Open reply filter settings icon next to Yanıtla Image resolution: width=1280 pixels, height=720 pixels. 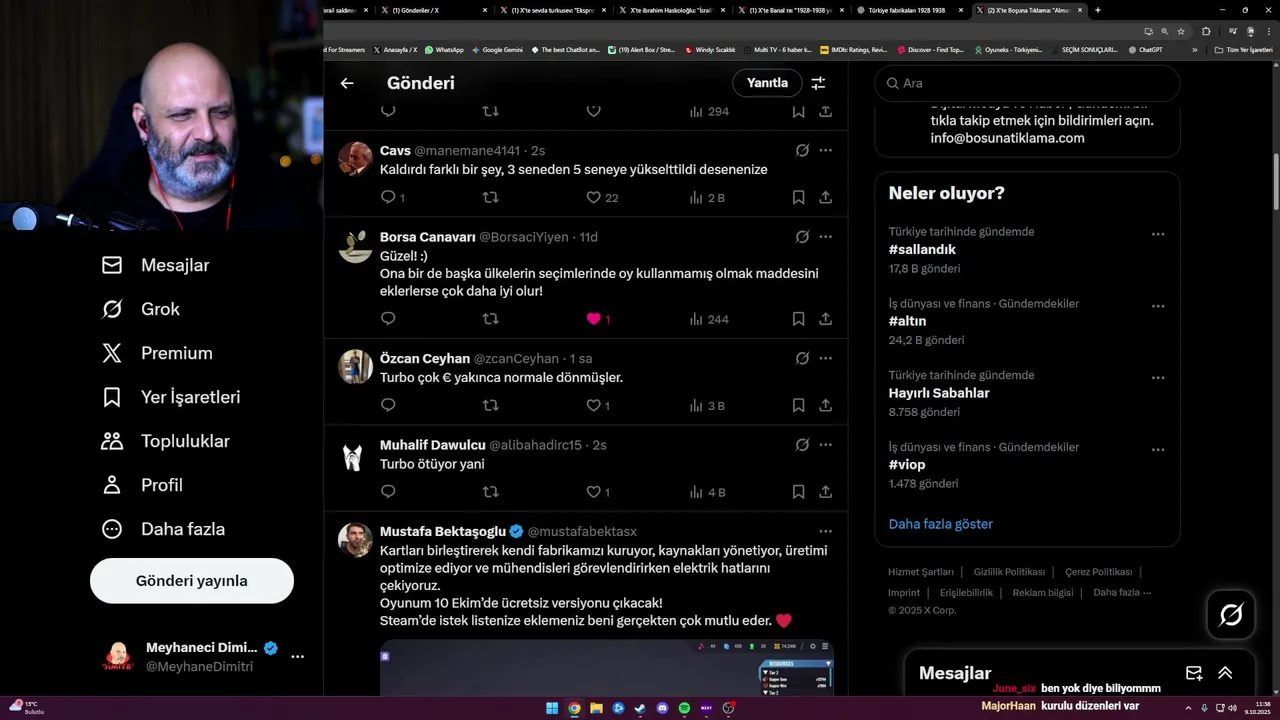coord(818,83)
